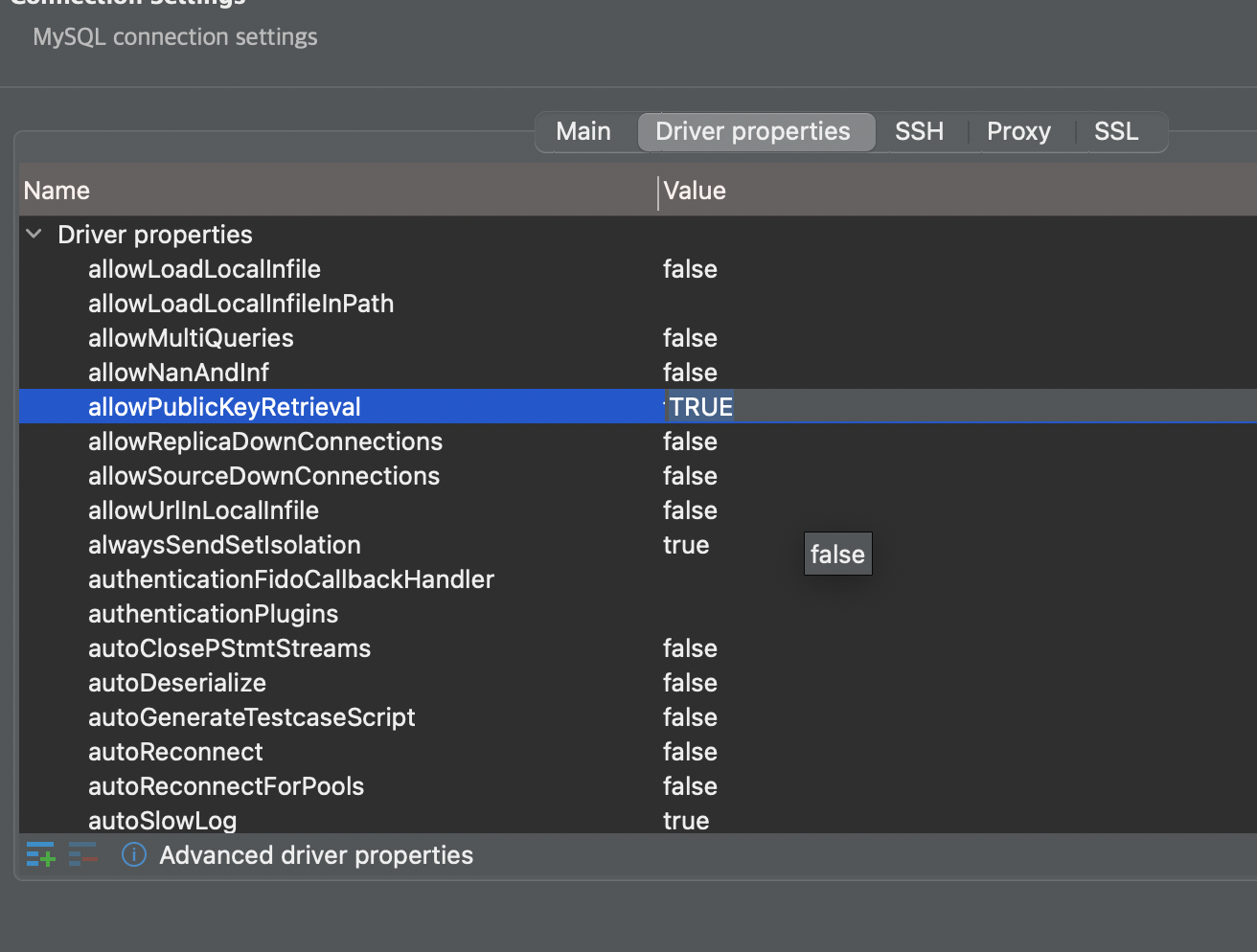This screenshot has height=952, width=1257.
Task: Click false value of autoClosePStmtStreams
Action: [x=690, y=648]
